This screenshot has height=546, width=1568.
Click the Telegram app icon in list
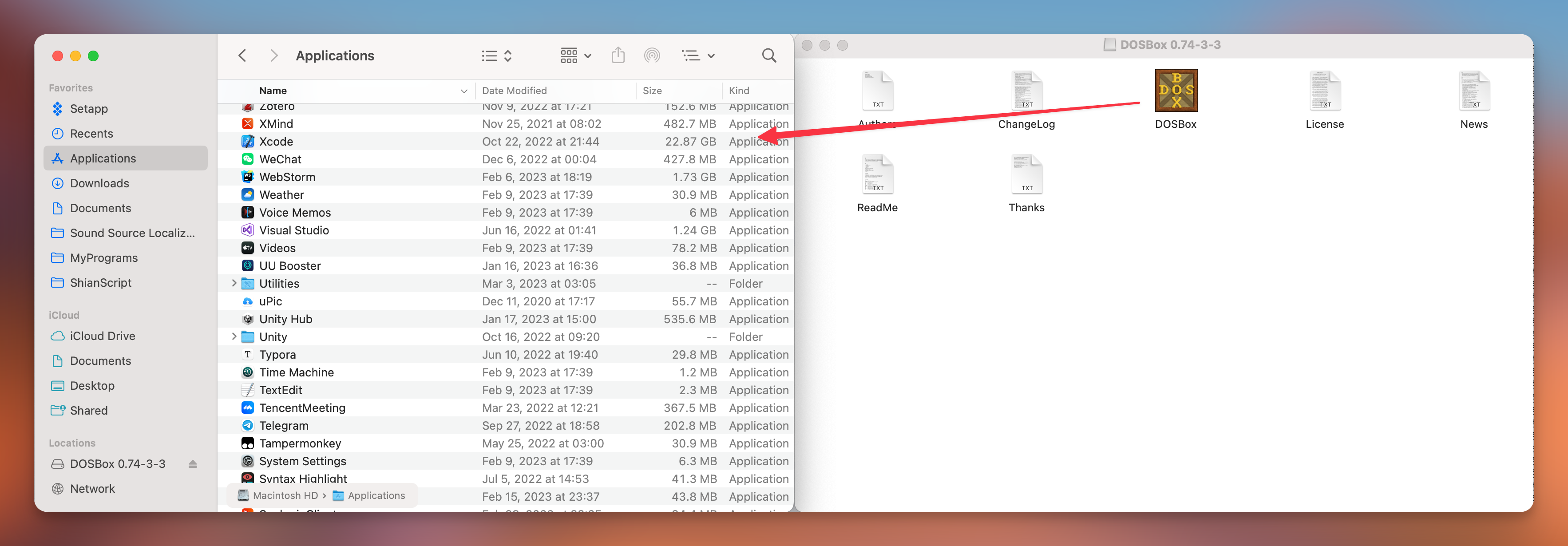pos(248,425)
